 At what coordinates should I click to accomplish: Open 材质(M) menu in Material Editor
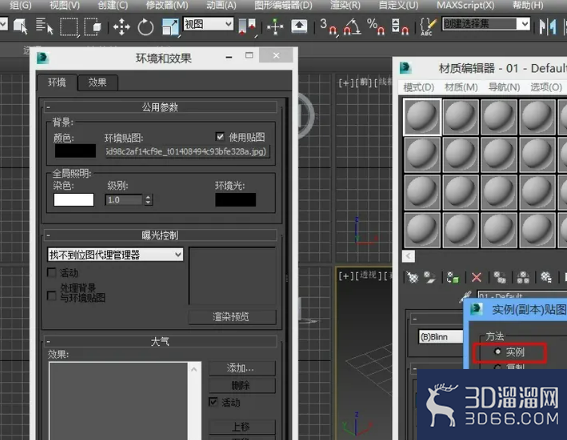click(x=461, y=87)
